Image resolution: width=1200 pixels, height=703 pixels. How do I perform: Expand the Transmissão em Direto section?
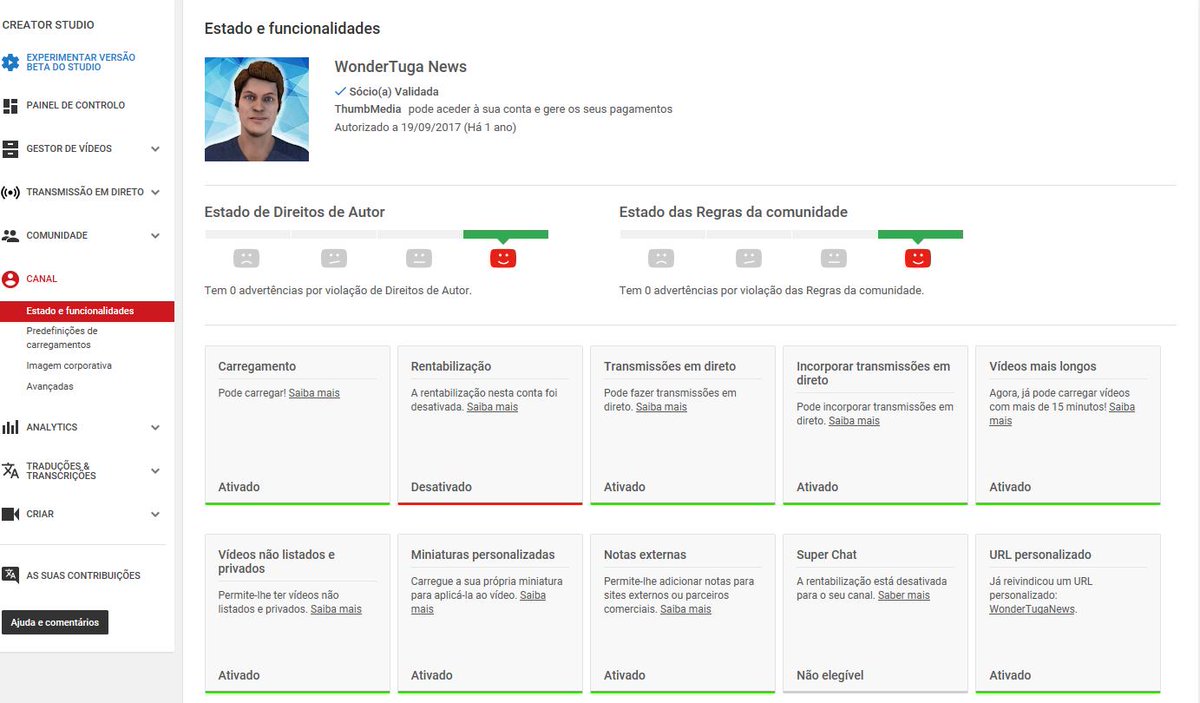coord(155,192)
